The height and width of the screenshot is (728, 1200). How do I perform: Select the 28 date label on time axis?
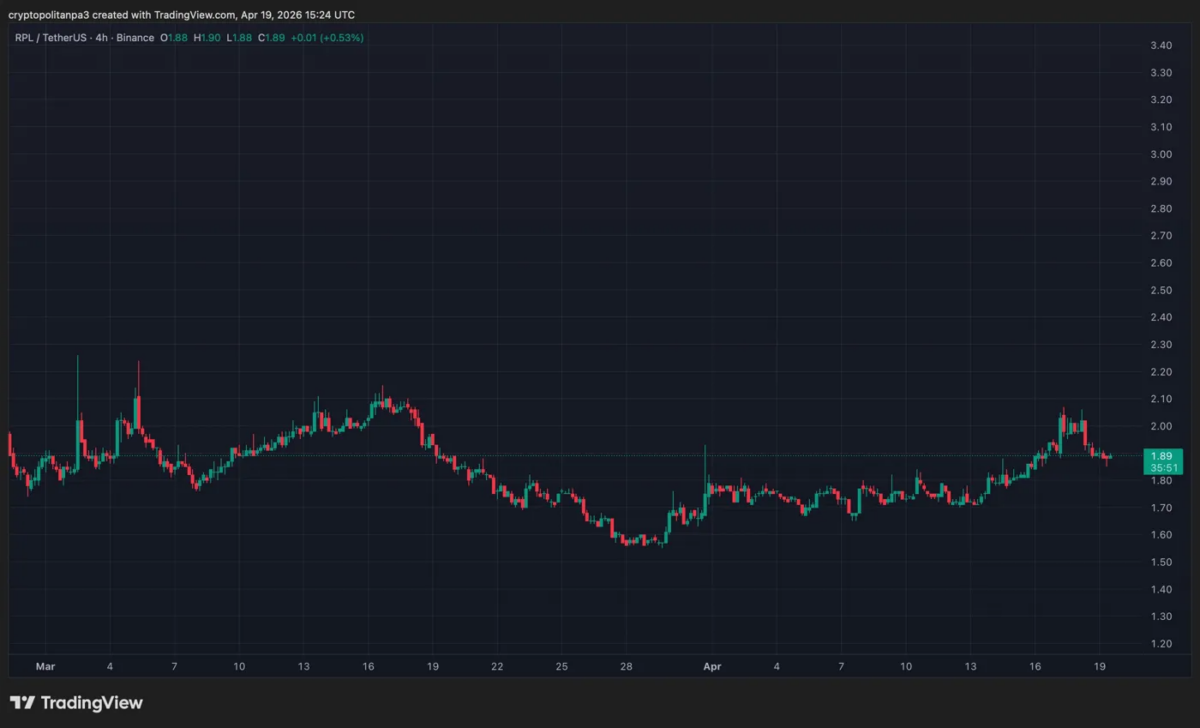pos(626,666)
